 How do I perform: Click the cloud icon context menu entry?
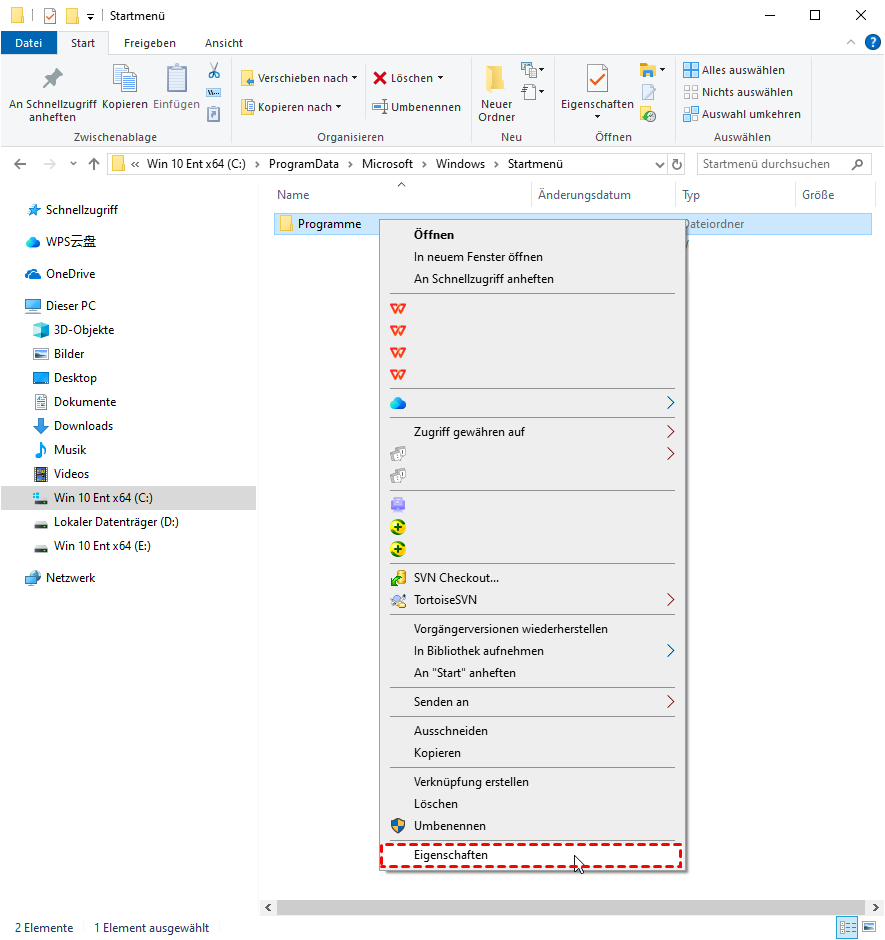point(532,403)
